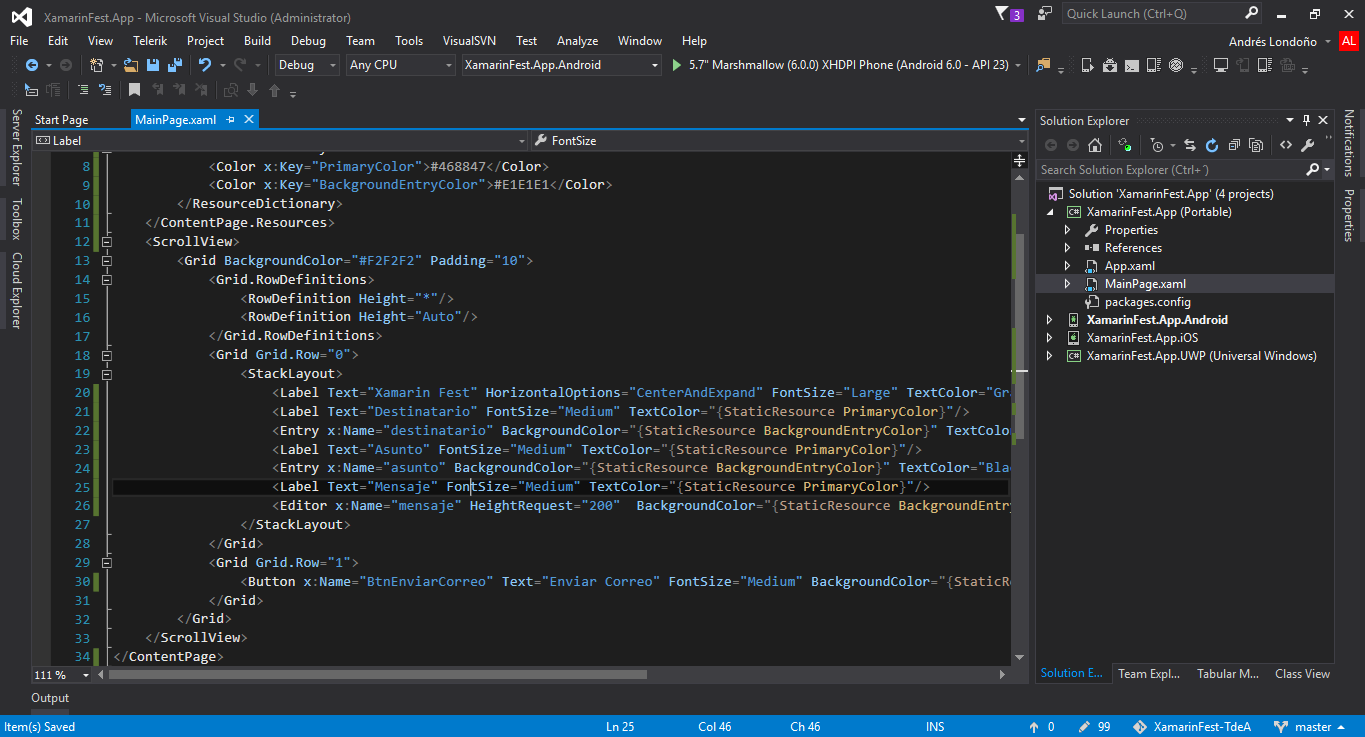The image size is (1365, 737).
Task: Open the Server Explorer side tab
Action: click(16, 148)
